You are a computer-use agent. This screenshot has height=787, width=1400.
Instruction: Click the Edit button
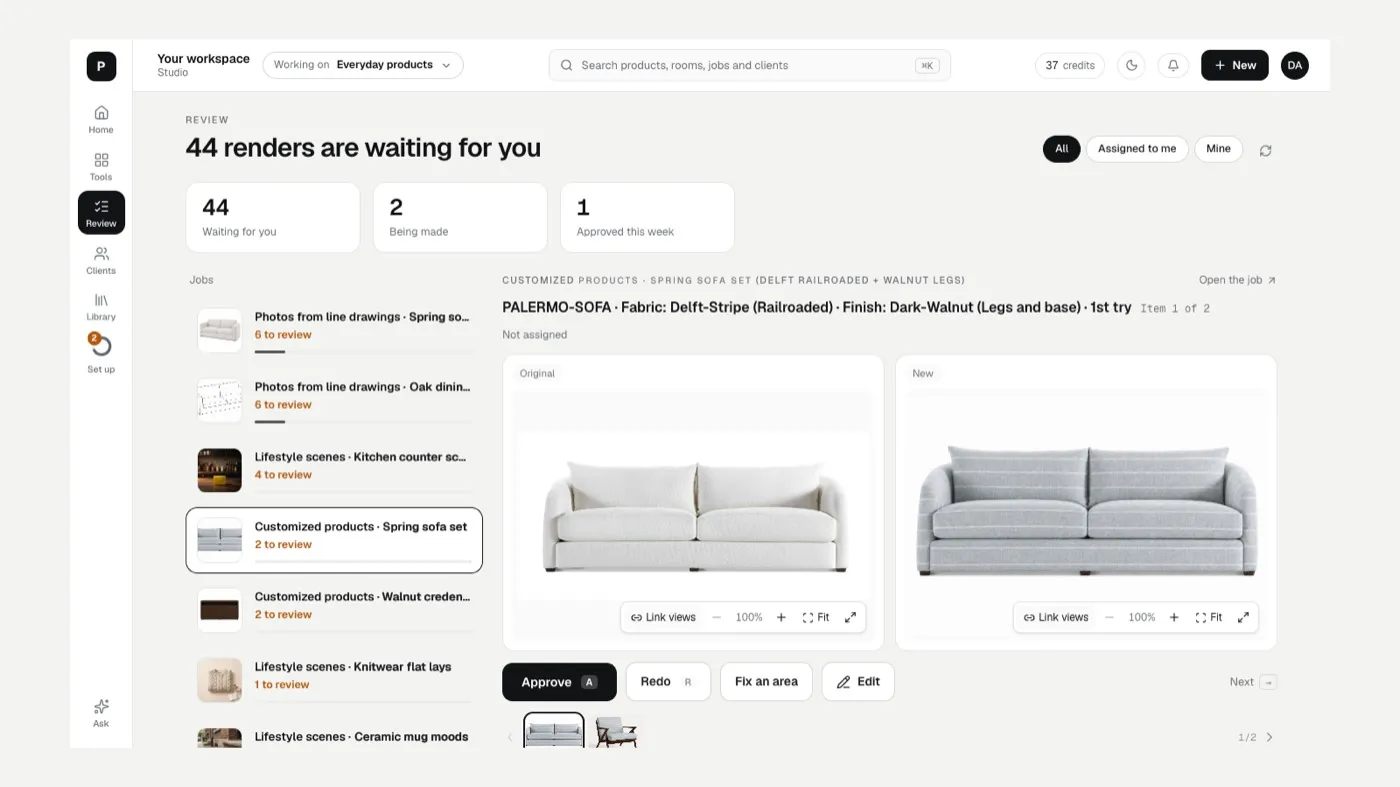(858, 682)
